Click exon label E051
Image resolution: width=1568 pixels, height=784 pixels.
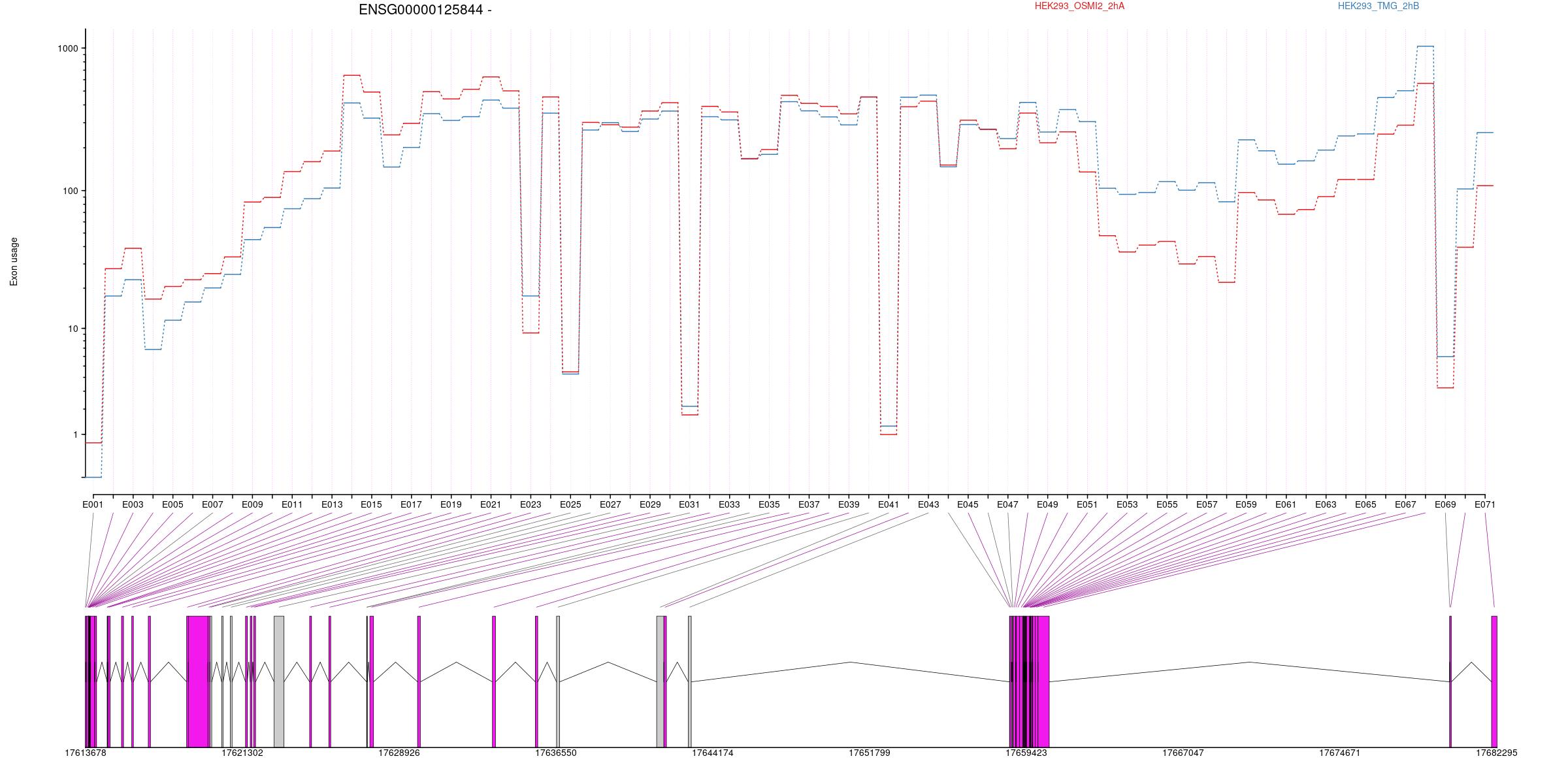point(1087,504)
